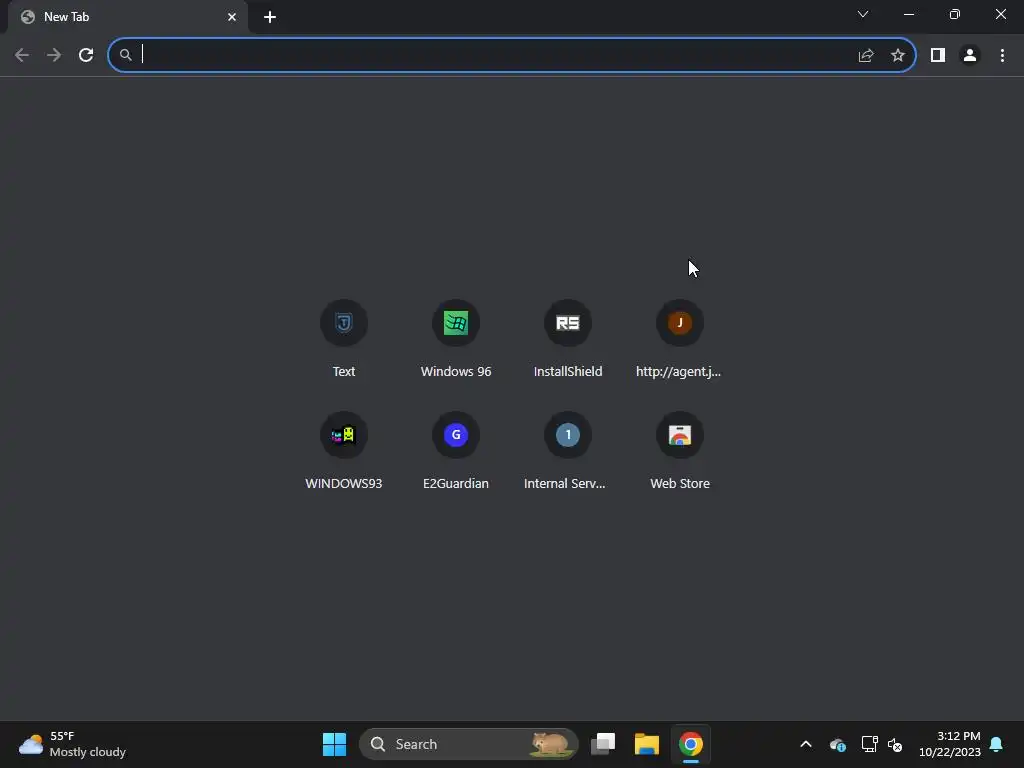
Task: Click the OneDrive cloud tray icon
Action: click(x=838, y=744)
